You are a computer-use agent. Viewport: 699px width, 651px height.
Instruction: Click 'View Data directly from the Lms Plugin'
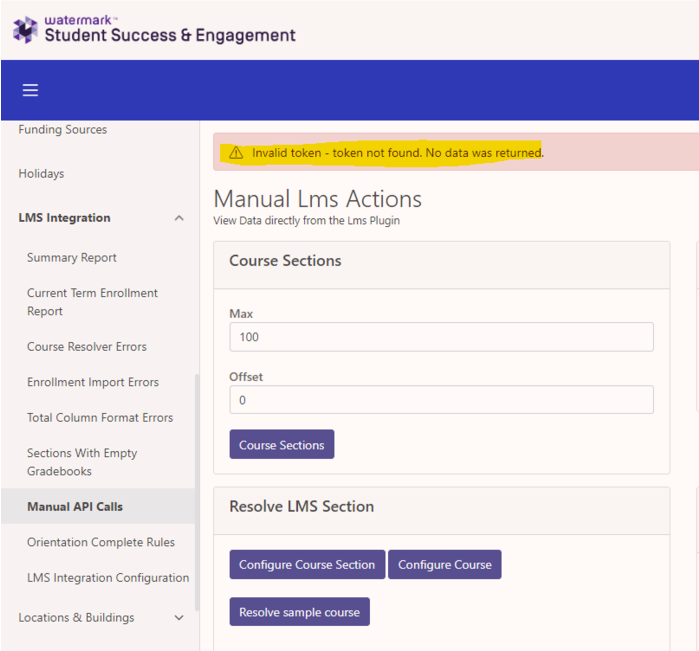click(306, 221)
